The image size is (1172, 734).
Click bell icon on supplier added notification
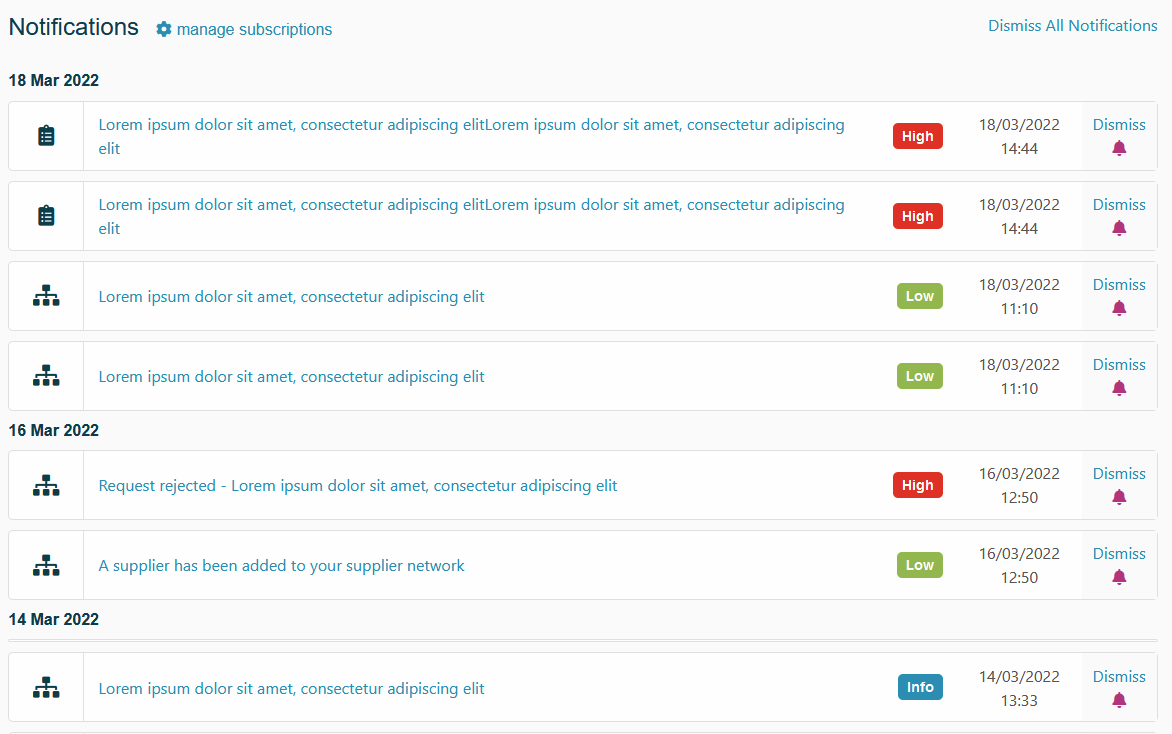pos(1119,577)
